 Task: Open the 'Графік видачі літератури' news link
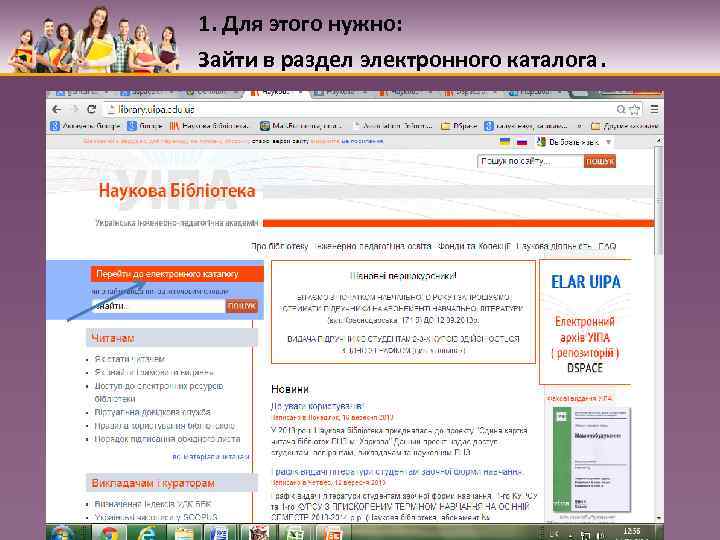396,472
